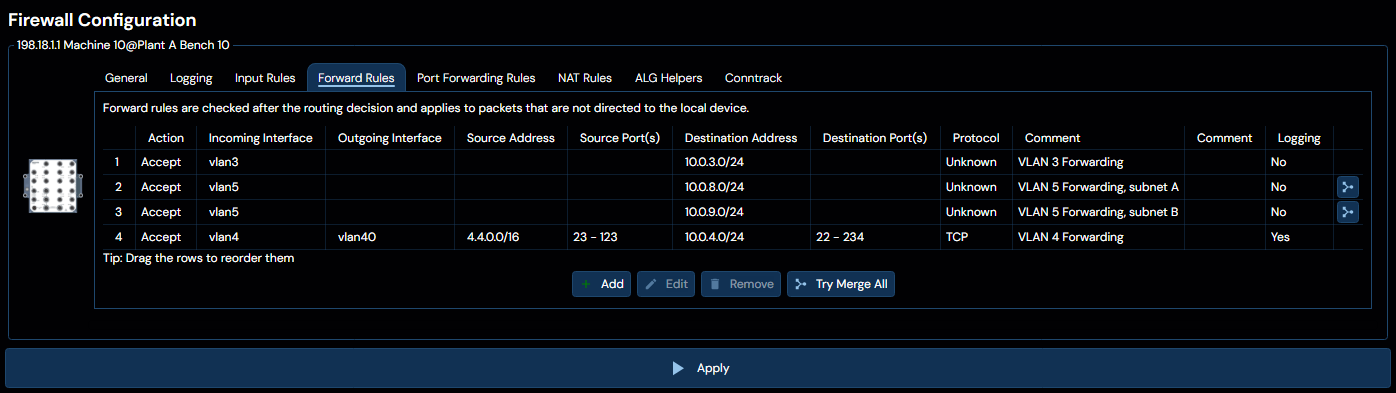
Task: Open the NAT Rules tab
Action: pos(585,78)
